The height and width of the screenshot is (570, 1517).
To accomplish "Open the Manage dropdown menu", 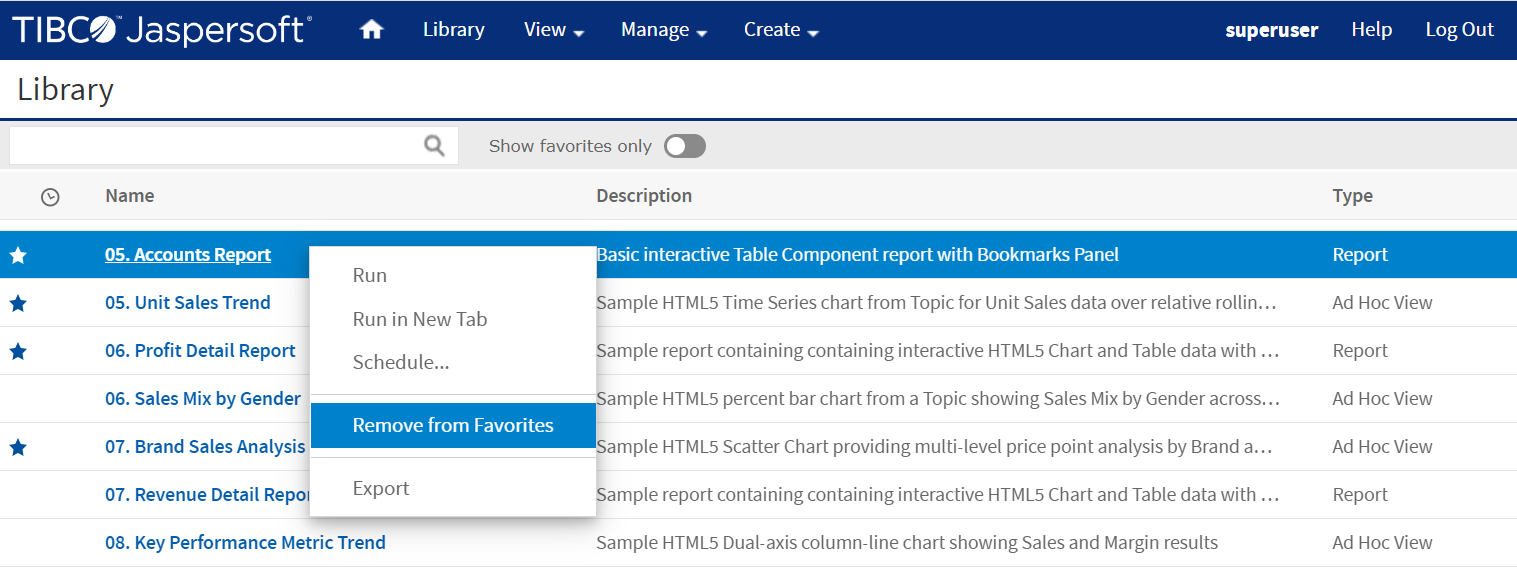I will pyautogui.click(x=664, y=30).
